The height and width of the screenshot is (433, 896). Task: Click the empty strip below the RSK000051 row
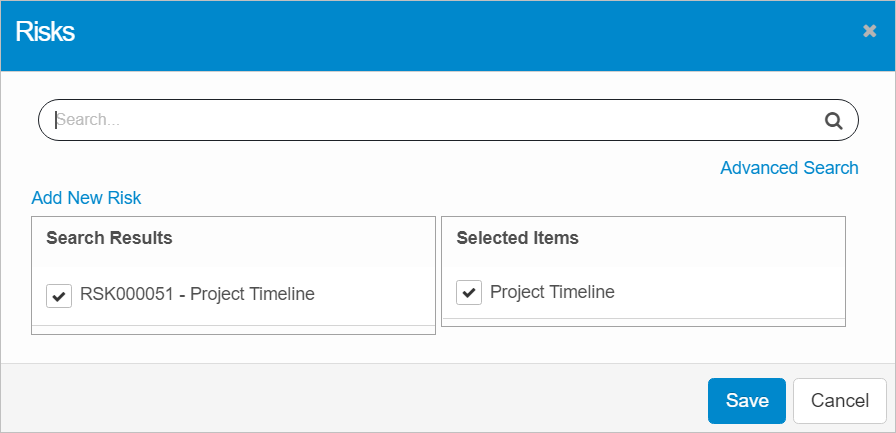click(233, 329)
